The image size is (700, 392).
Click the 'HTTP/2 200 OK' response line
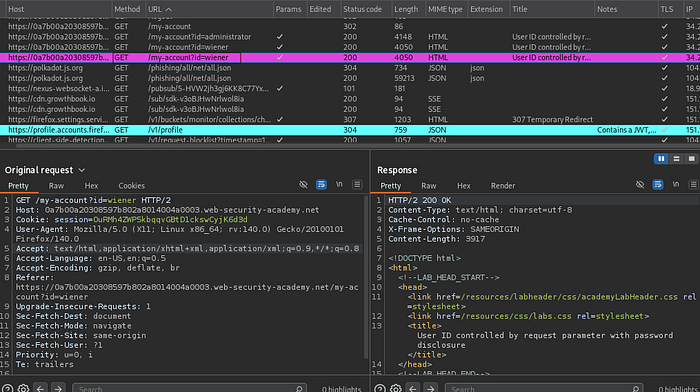[x=420, y=200]
